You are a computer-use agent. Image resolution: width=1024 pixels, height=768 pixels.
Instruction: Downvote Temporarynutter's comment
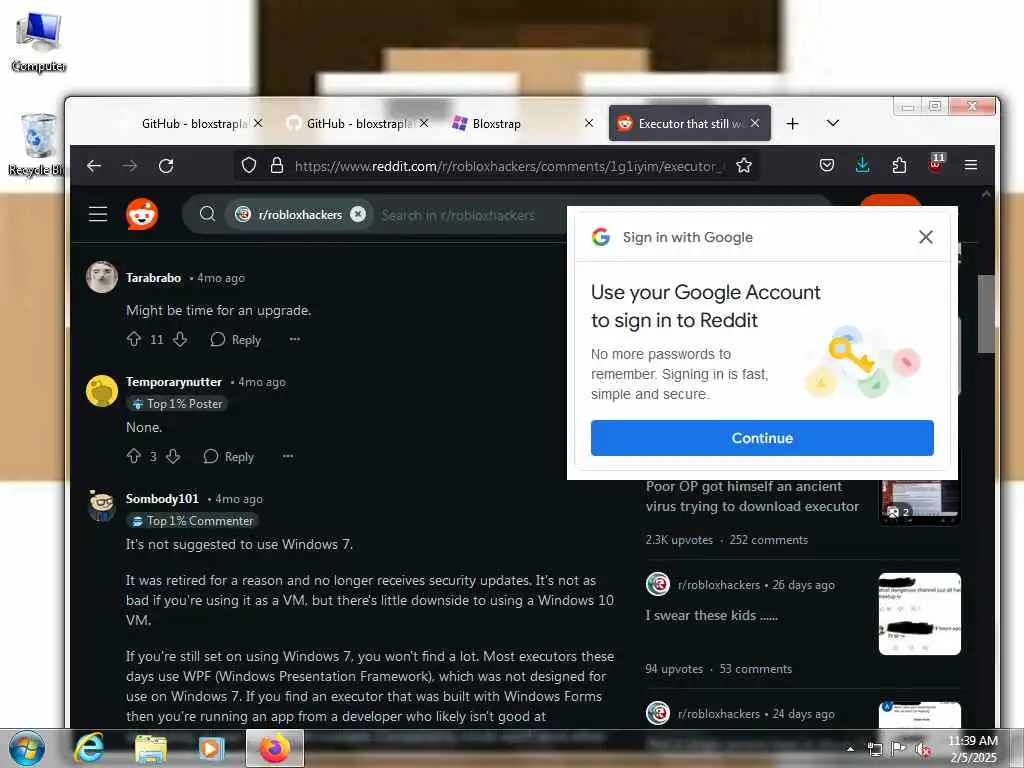tap(173, 456)
